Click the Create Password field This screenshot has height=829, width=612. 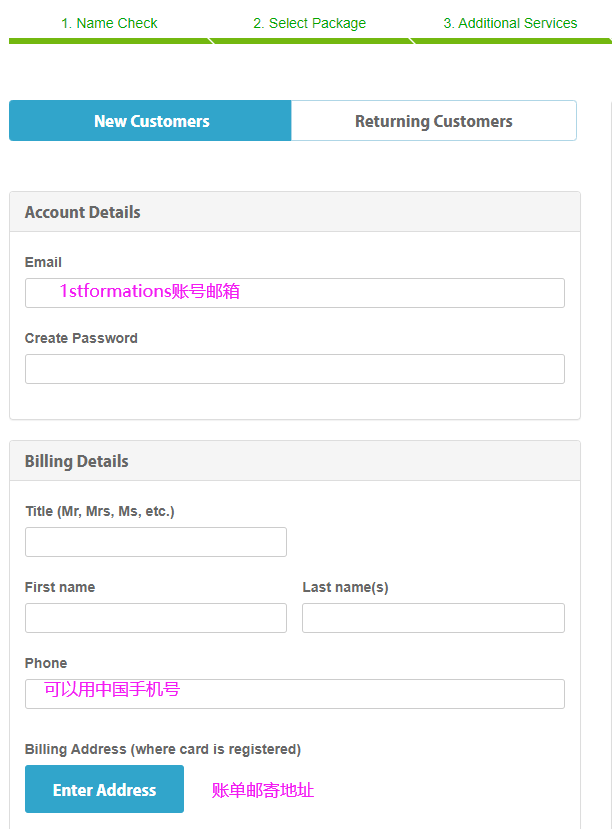(x=295, y=368)
